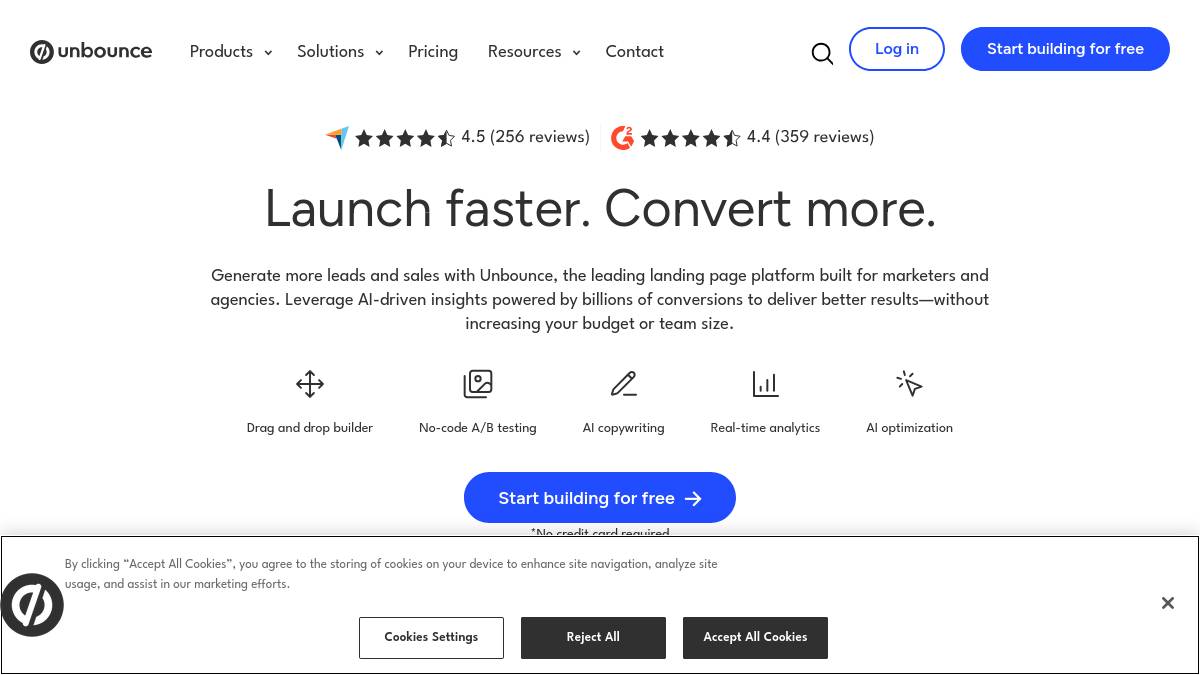
Task: Click the G2 star rating
Action: [x=690, y=138]
